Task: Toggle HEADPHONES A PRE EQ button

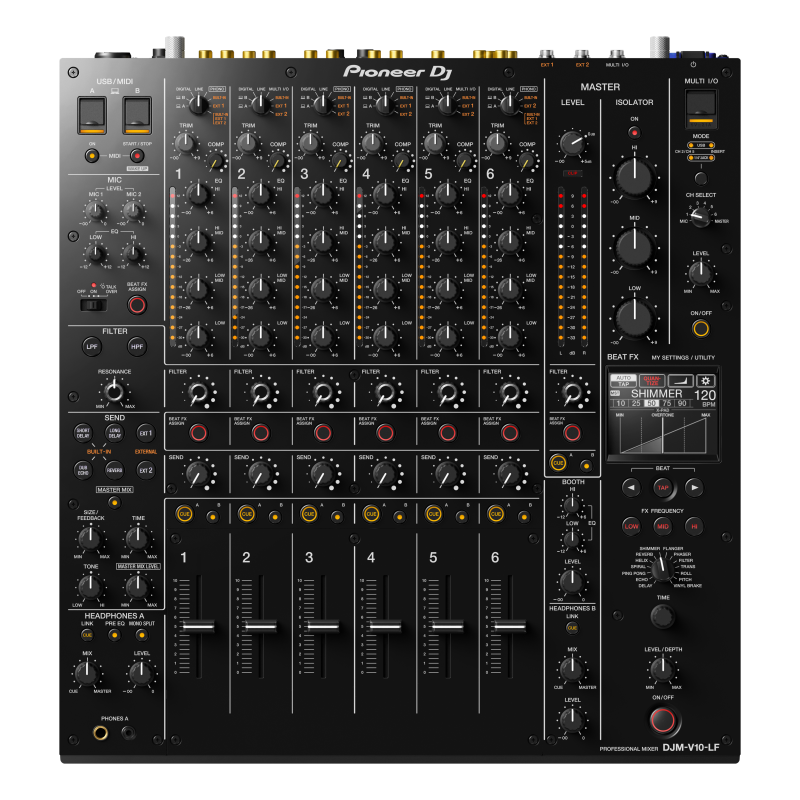Action: pyautogui.click(x=114, y=635)
